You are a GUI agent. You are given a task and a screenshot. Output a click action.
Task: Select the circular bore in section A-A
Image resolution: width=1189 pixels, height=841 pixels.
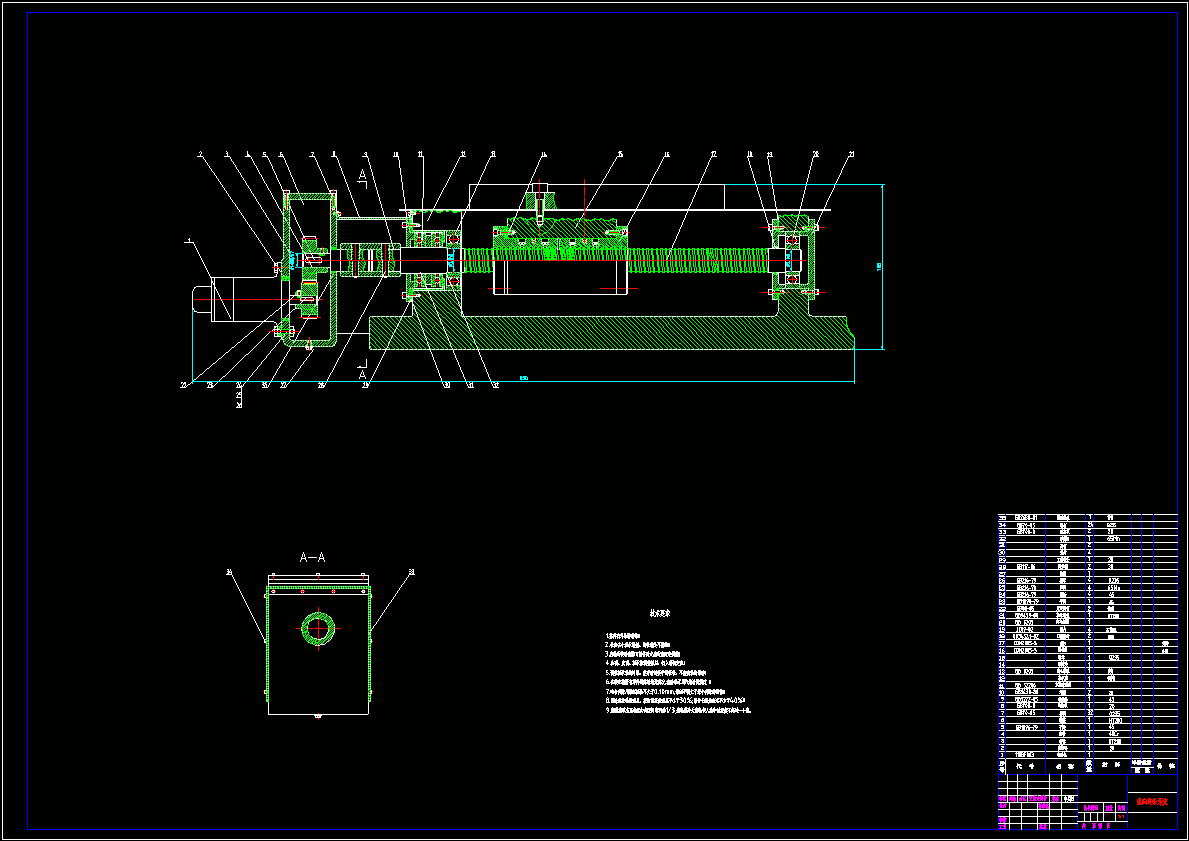pos(318,629)
